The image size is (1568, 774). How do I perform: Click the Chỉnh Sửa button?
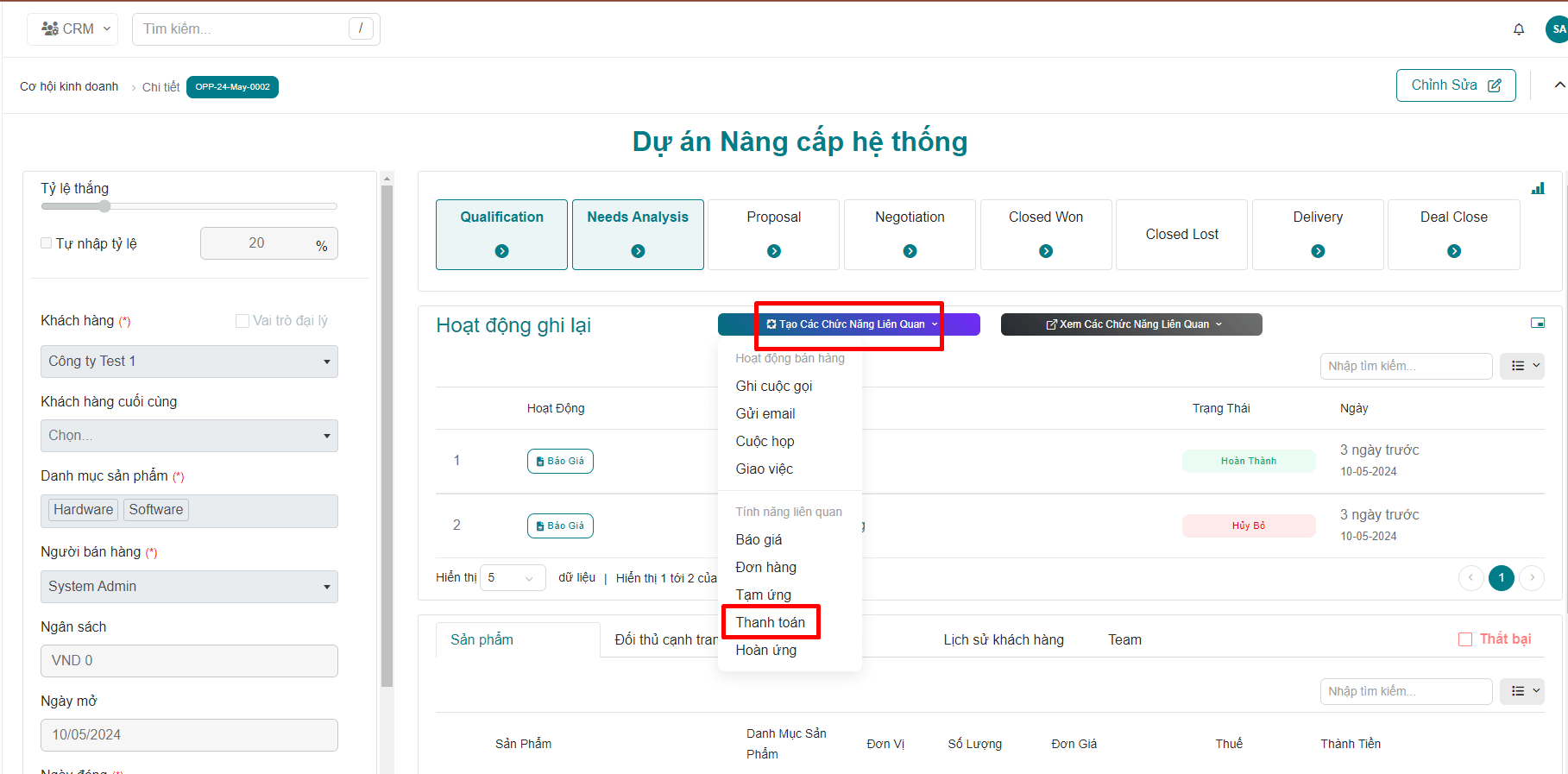click(x=1455, y=85)
